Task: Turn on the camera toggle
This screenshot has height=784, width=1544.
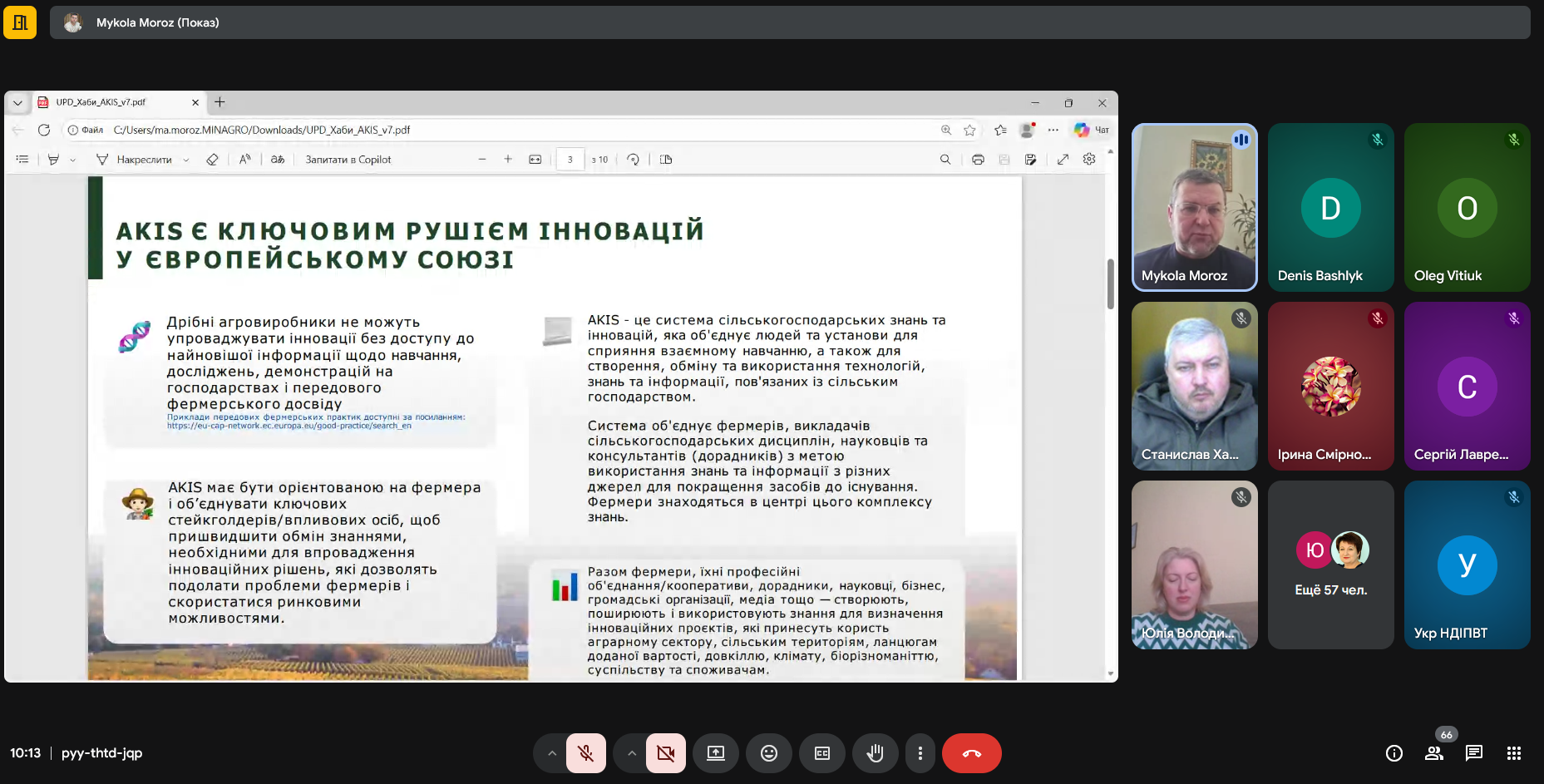Action: 665,753
